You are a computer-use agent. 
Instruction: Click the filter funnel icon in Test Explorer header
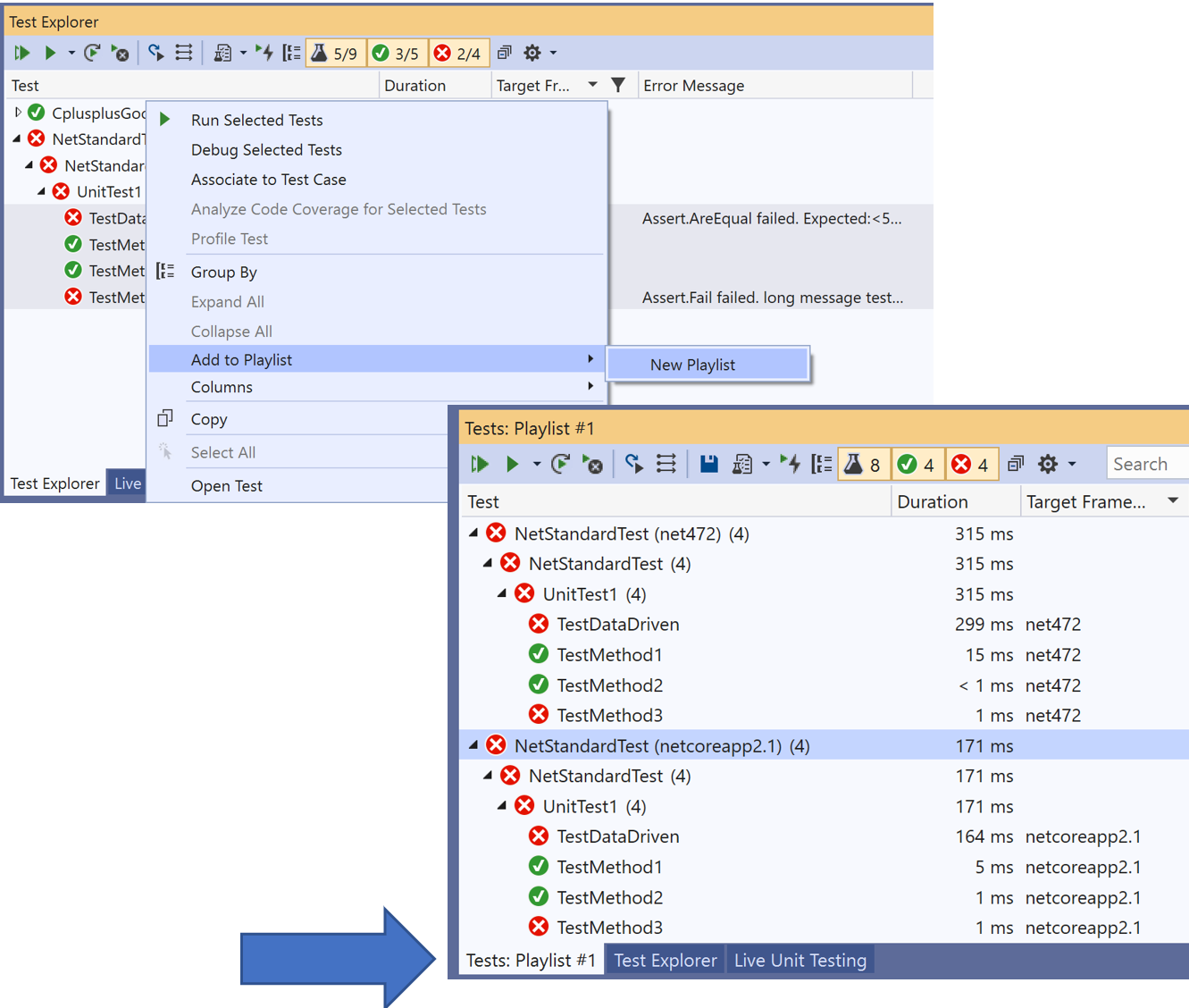click(618, 85)
